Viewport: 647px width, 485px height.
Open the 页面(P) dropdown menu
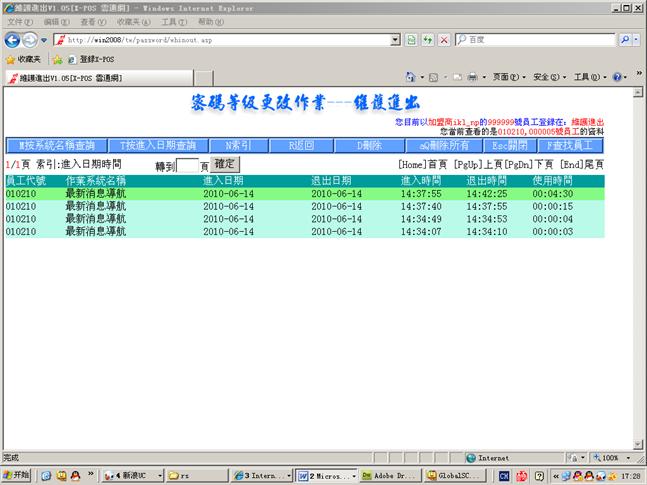pos(508,76)
